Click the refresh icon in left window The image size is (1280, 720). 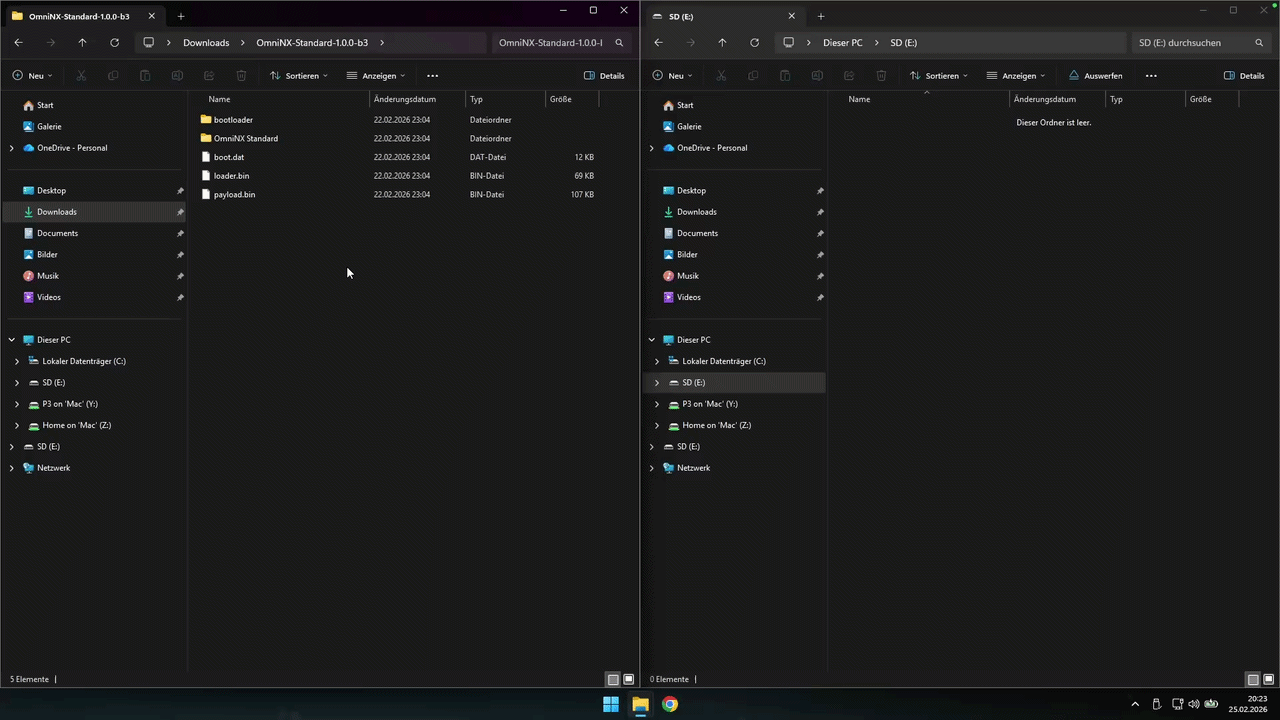point(114,43)
